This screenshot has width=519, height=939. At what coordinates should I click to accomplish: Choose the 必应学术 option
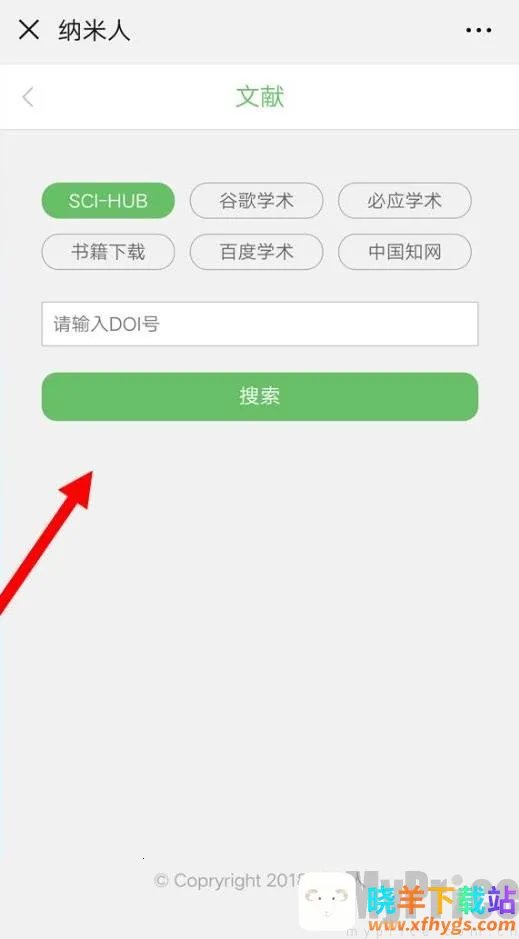click(405, 201)
